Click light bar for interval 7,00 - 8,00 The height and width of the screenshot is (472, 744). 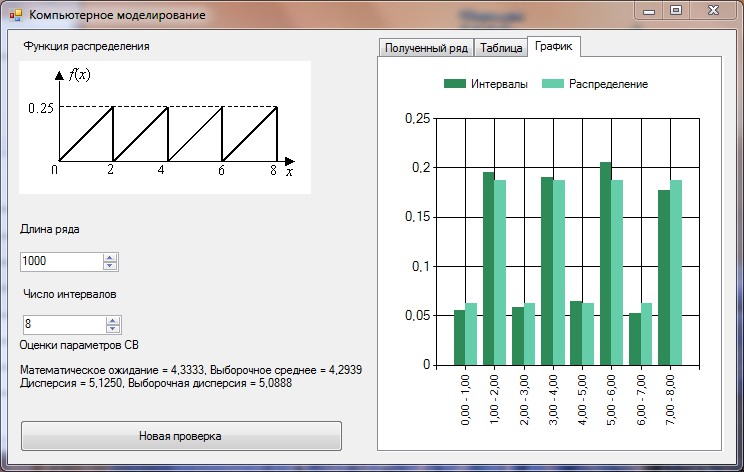[676, 272]
